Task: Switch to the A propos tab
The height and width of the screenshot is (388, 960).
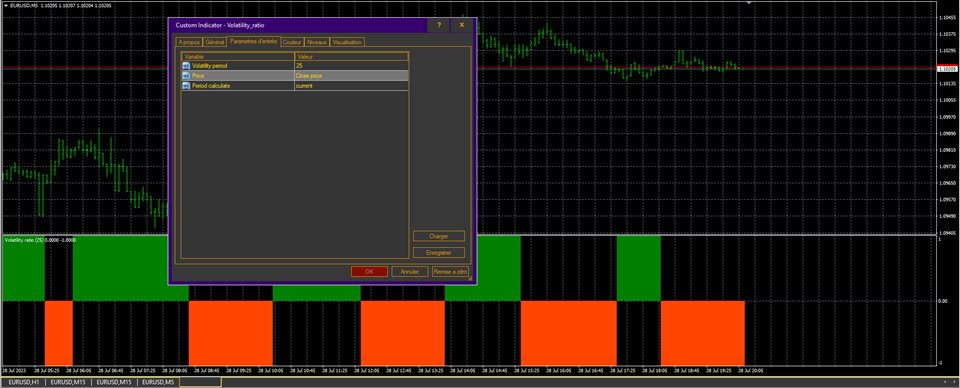Action: pos(189,42)
